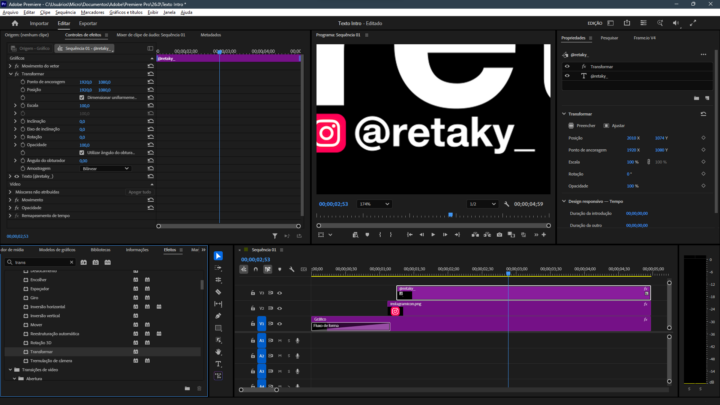Step forward one frame in monitor

pyautogui.click(x=445, y=235)
